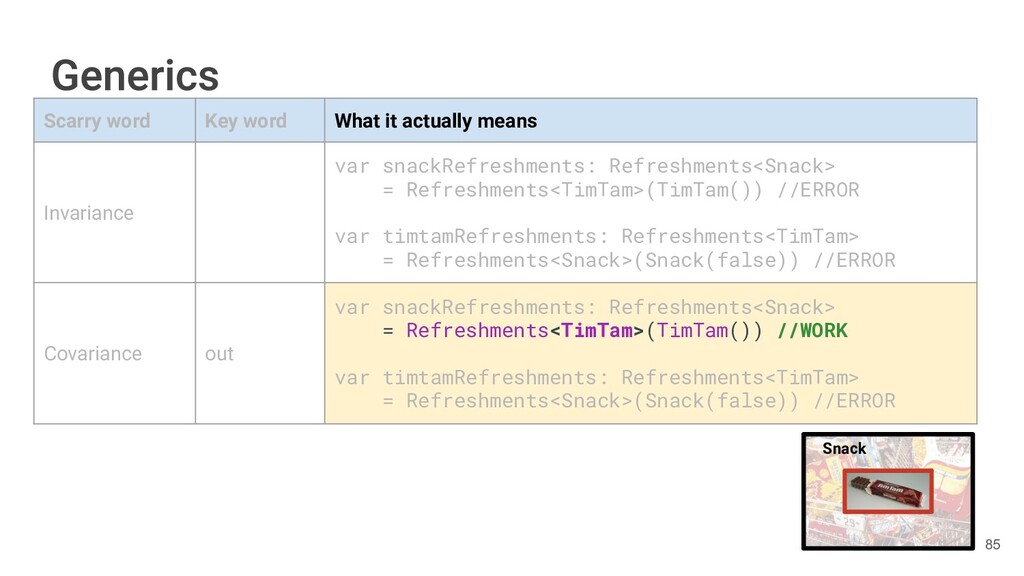
Task: Click the "Generics" slide title
Action: (x=135, y=75)
